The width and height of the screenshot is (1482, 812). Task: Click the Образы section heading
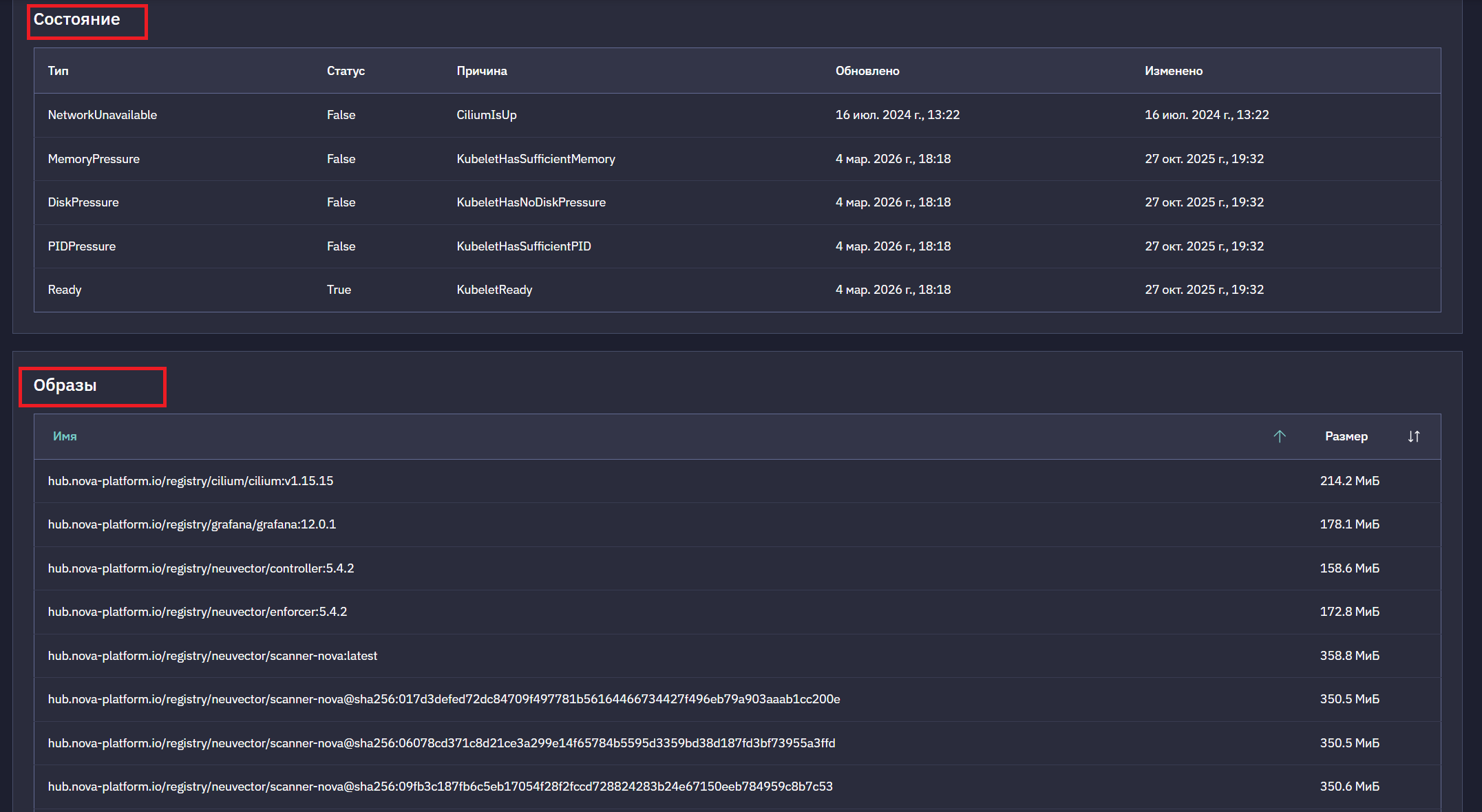65,385
